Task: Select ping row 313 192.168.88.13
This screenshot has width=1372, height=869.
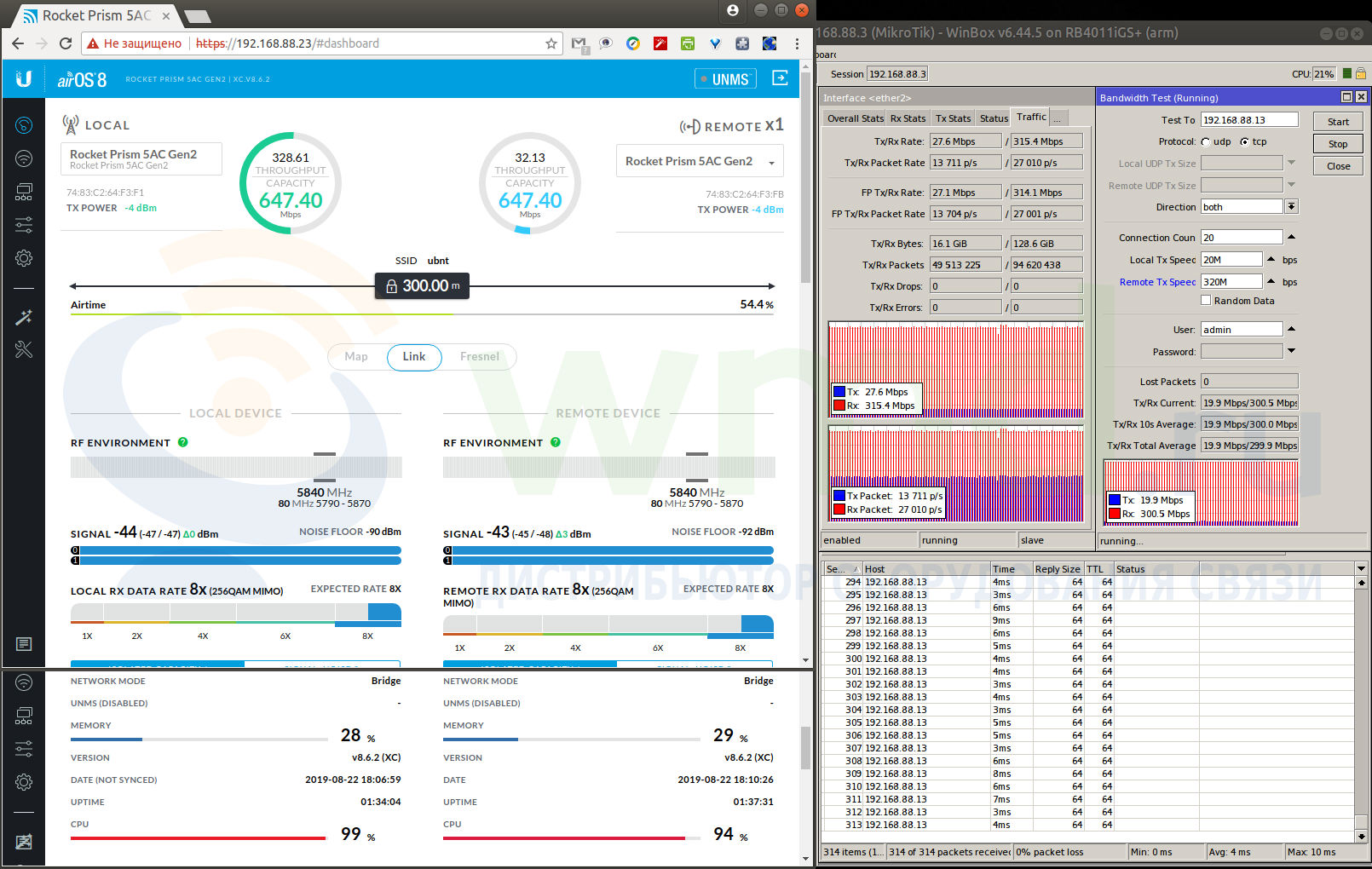Action: pyautogui.click(x=1088, y=825)
